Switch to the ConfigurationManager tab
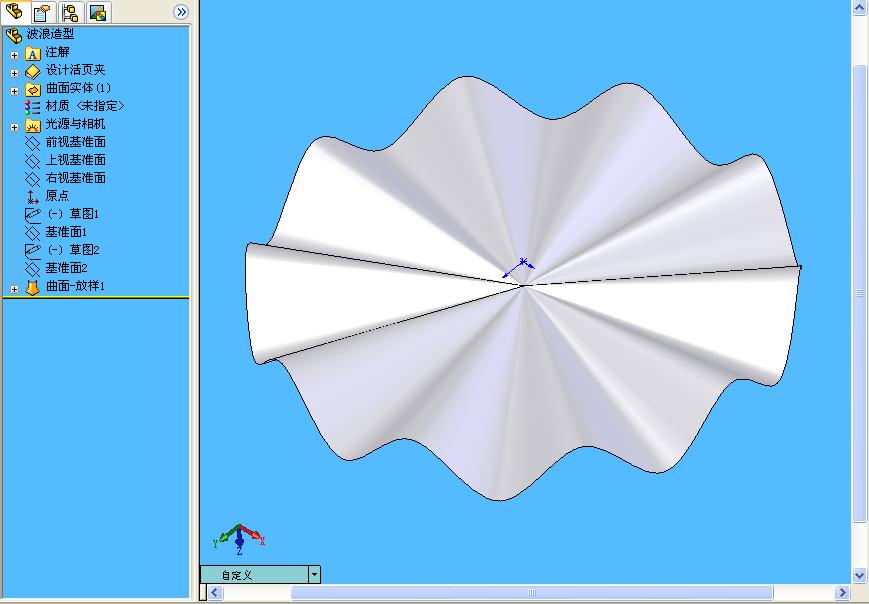 (70, 12)
